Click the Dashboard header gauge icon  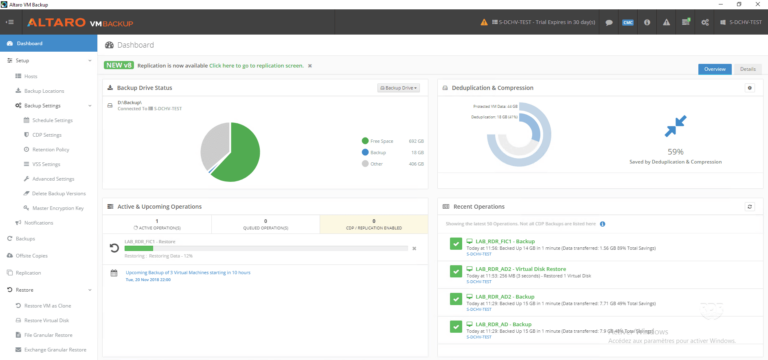tap(110, 45)
